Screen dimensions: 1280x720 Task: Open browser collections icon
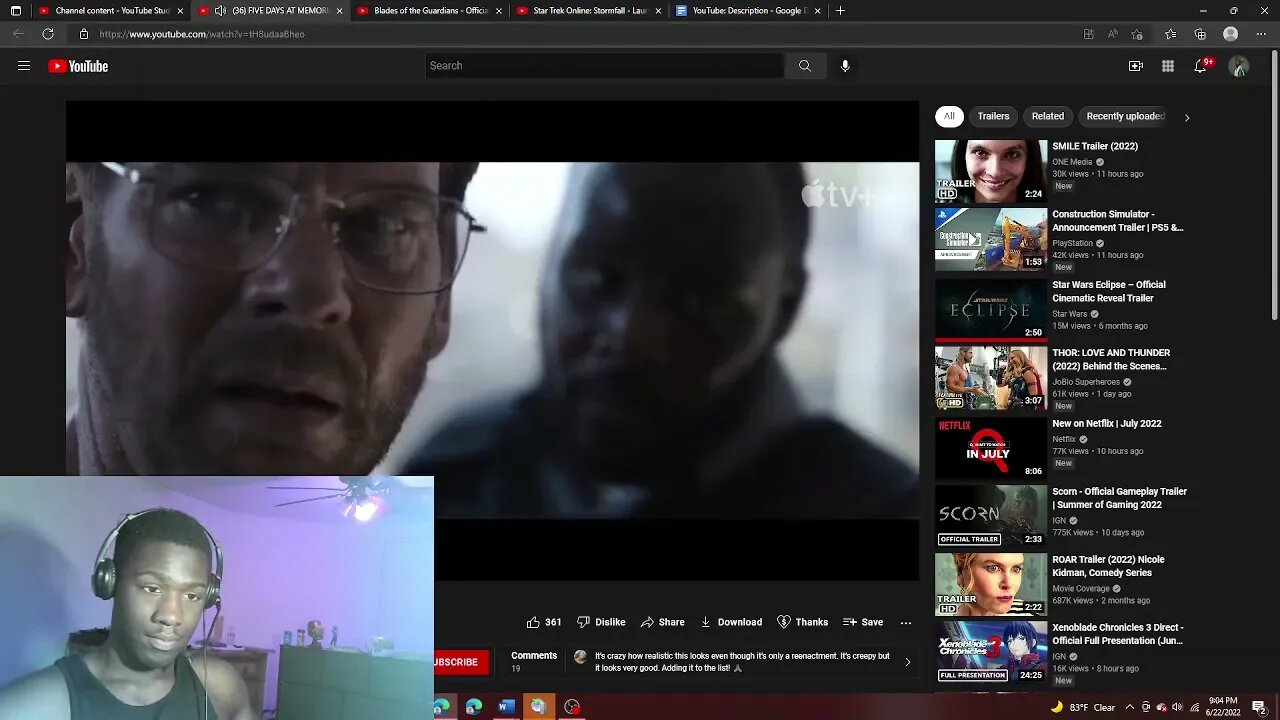(1200, 34)
